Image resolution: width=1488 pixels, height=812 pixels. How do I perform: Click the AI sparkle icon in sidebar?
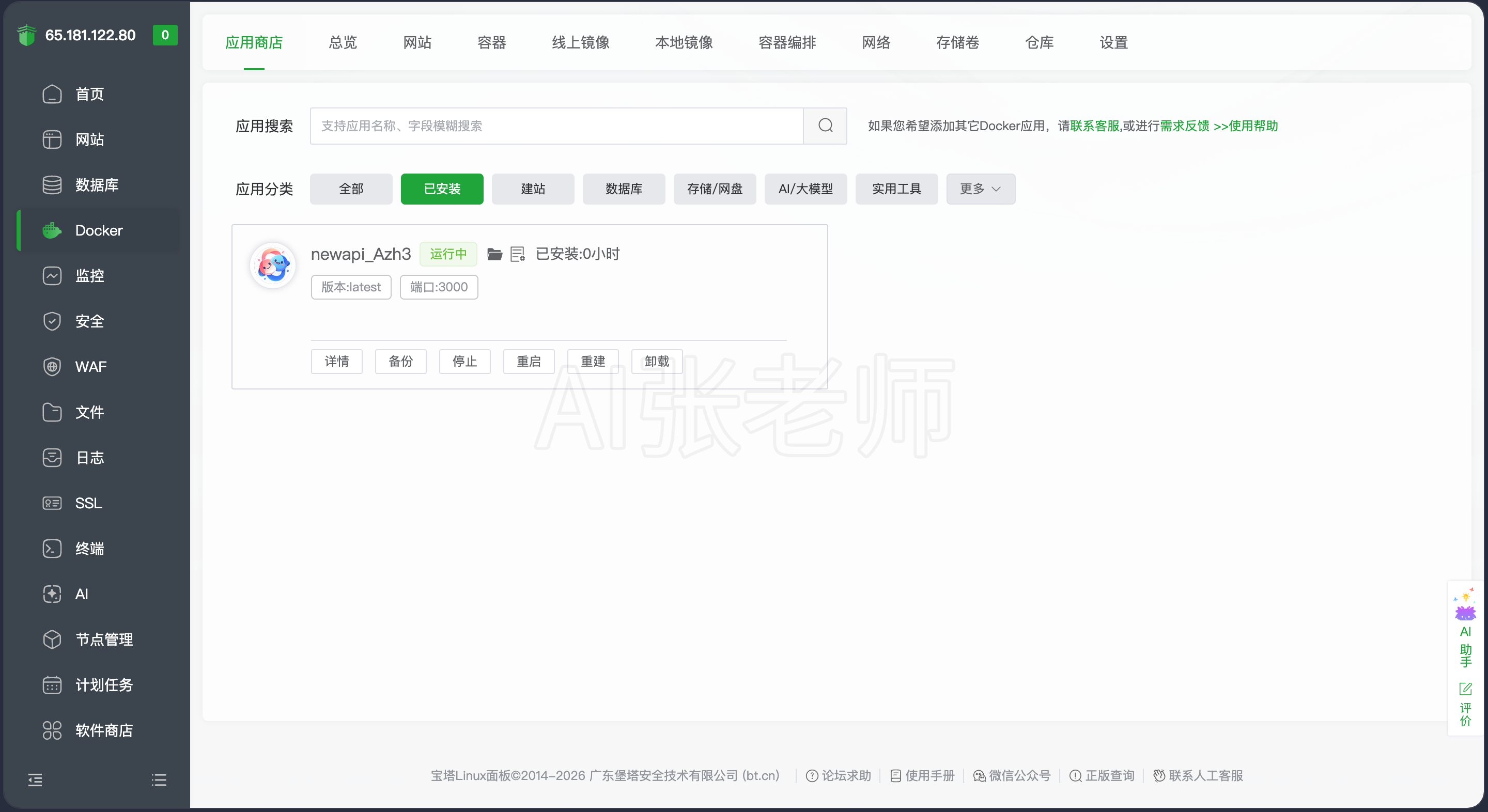pos(52,594)
